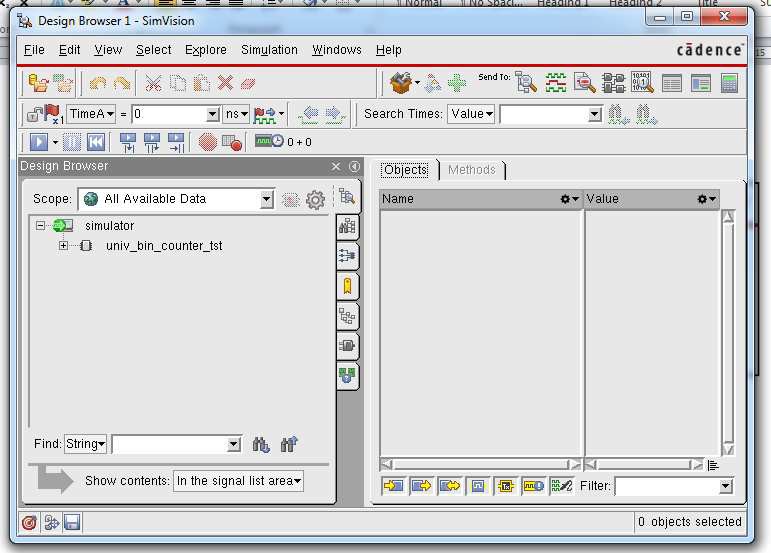This screenshot has width=771, height=553.
Task: Toggle the filter button left of Filter label
Action: (562, 486)
